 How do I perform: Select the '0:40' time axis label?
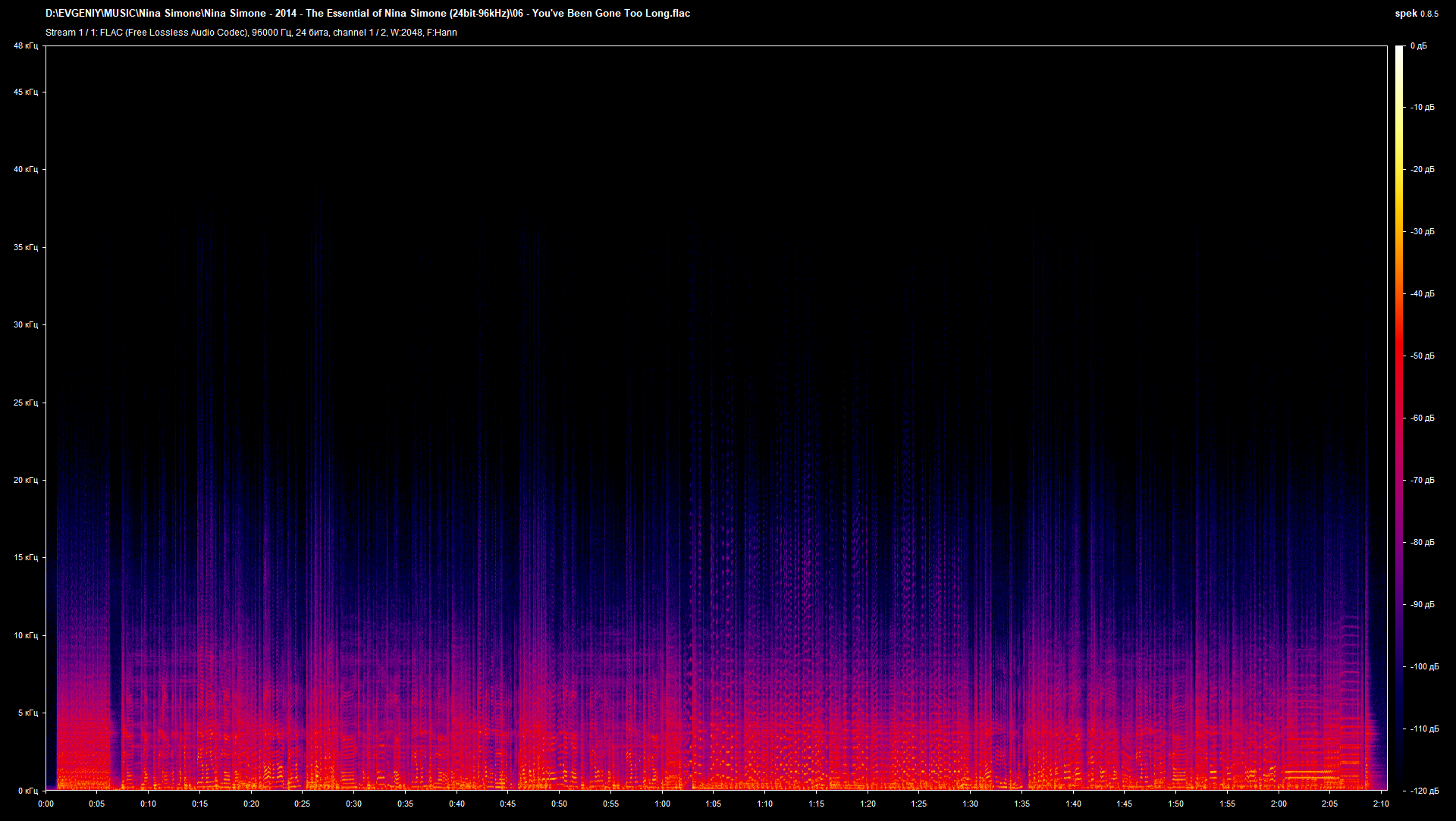[x=457, y=804]
